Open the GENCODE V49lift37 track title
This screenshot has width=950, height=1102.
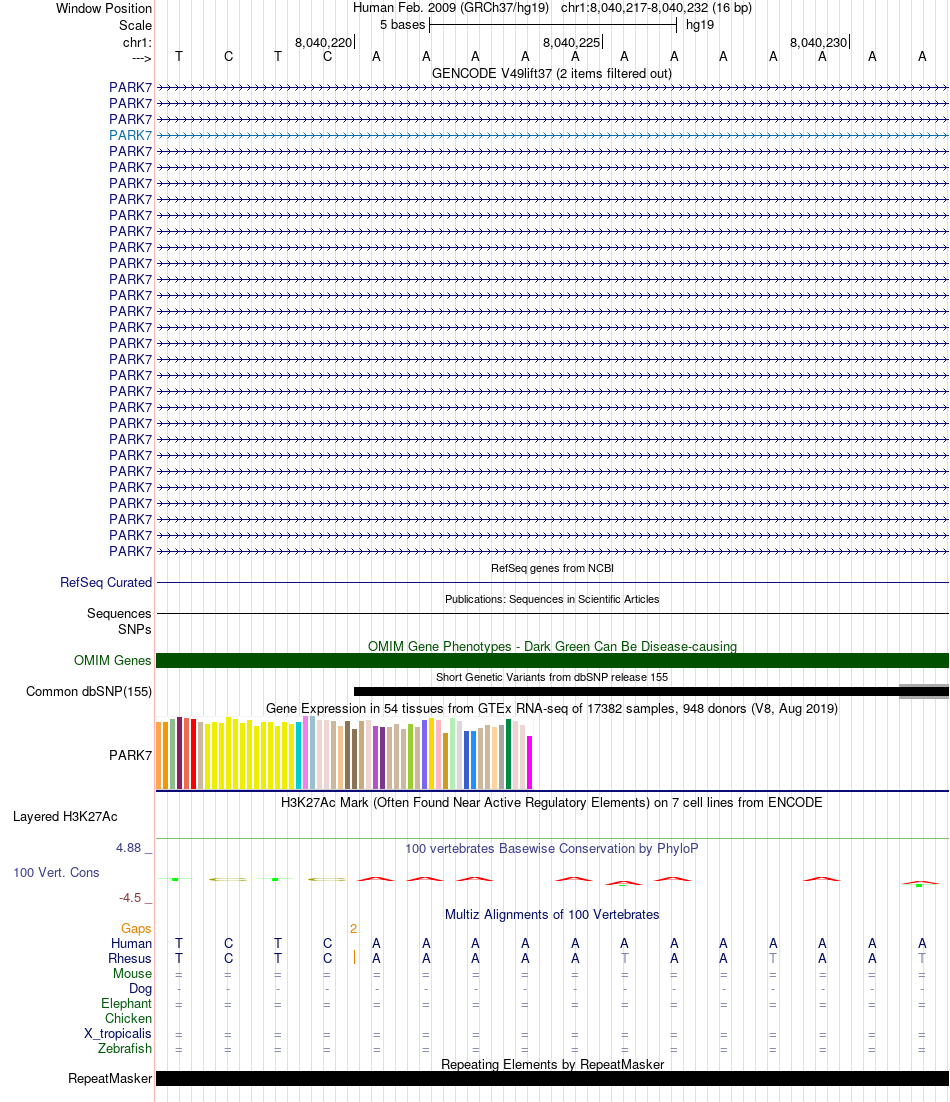point(552,73)
